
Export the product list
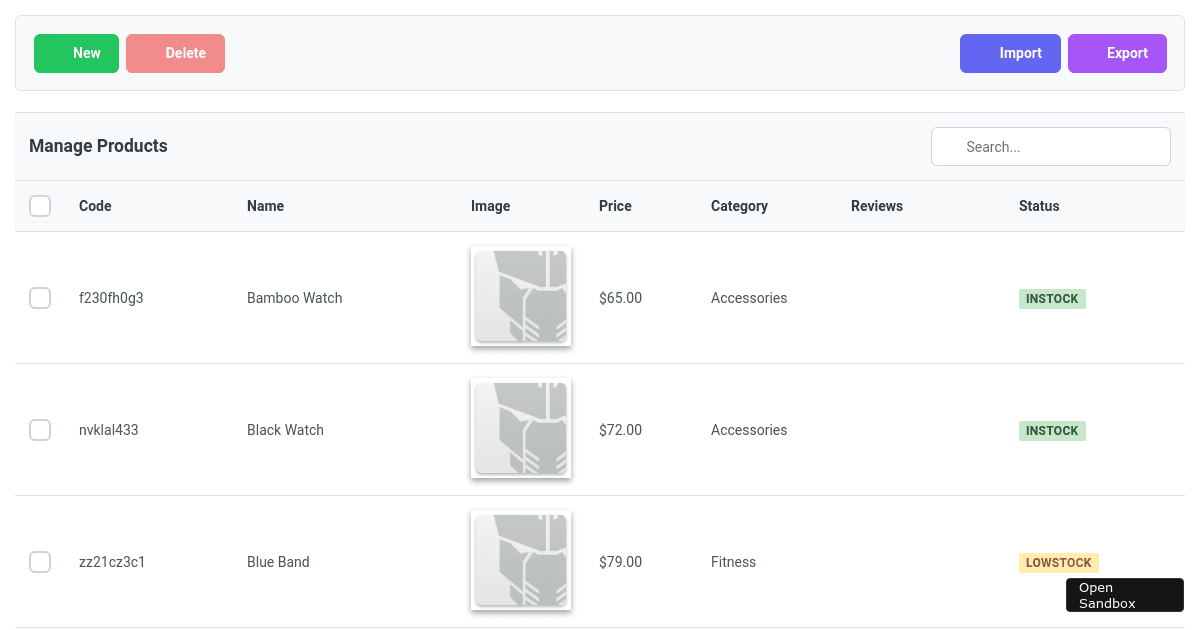[x=1117, y=54]
